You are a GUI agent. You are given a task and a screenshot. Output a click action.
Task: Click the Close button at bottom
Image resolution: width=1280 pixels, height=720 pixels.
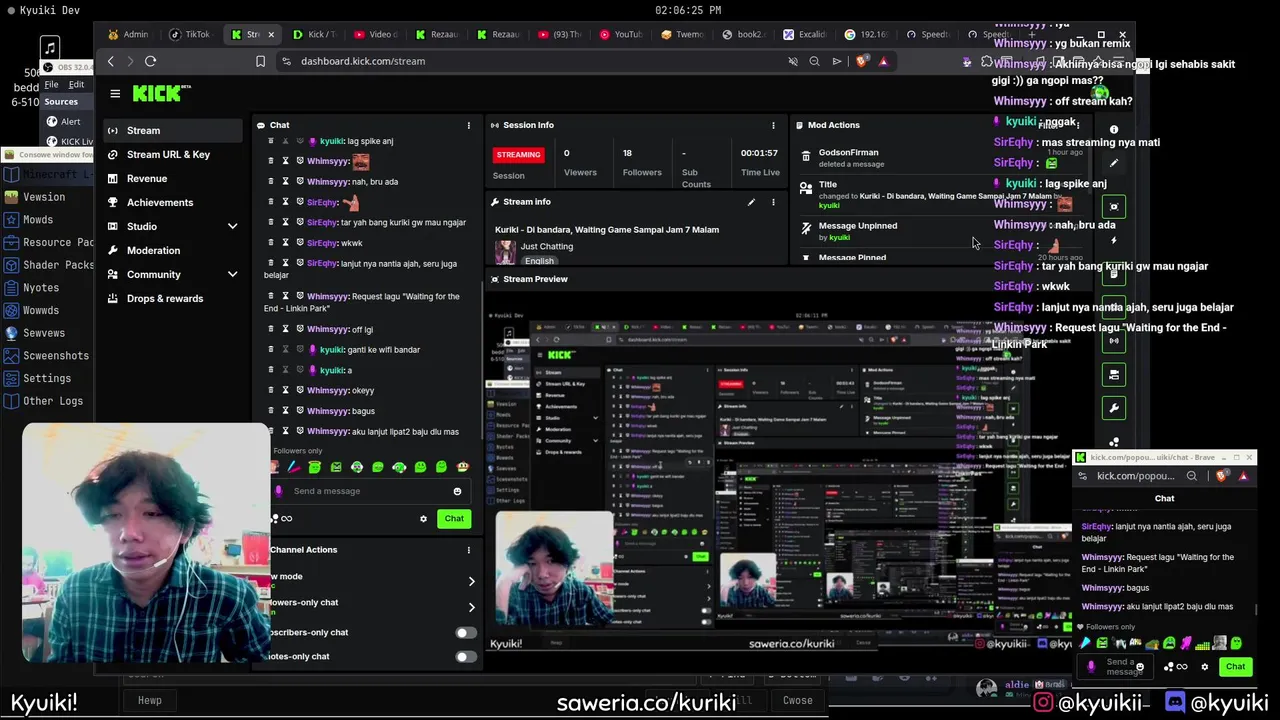[797, 700]
